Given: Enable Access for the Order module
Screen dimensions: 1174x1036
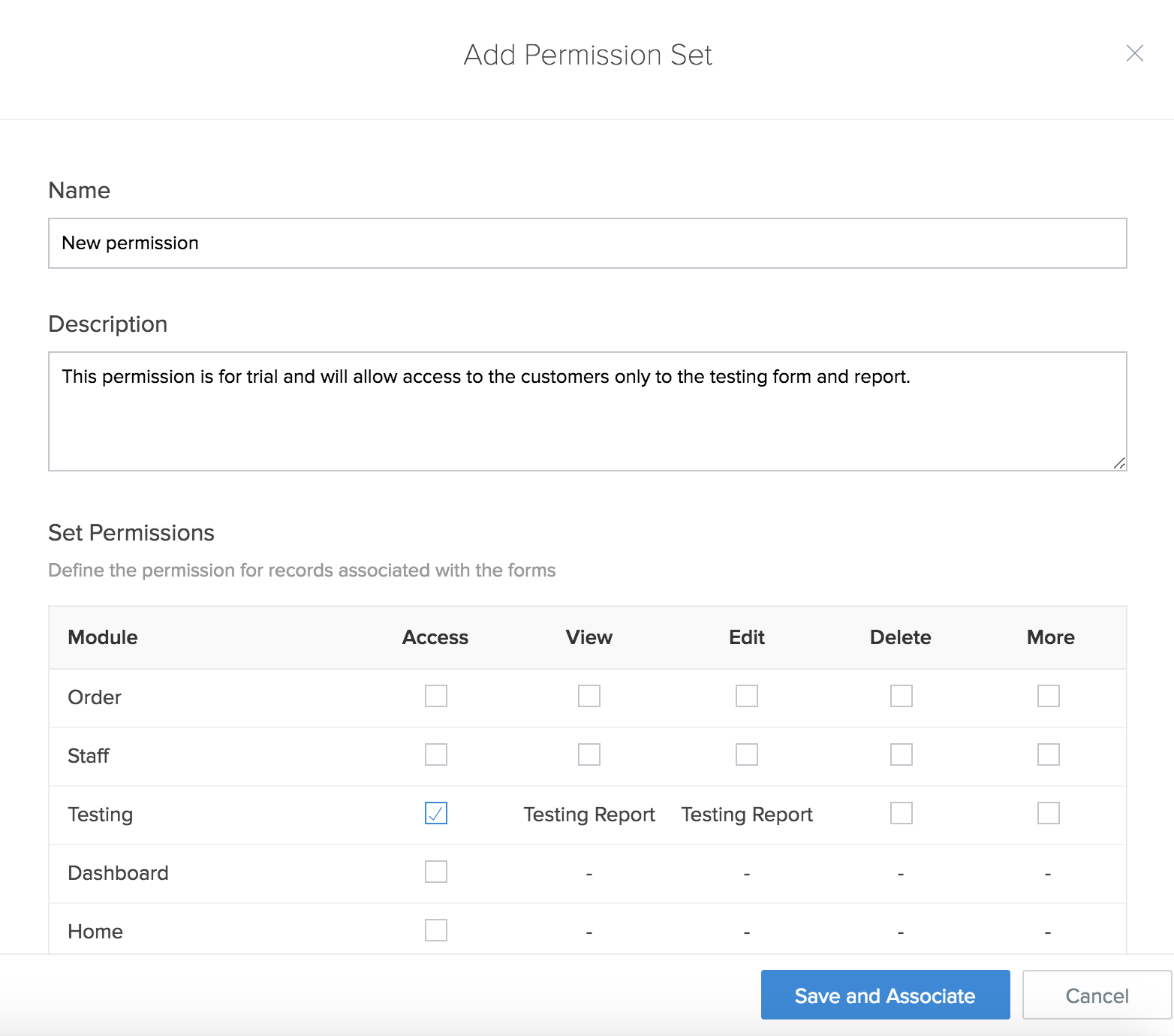Looking at the screenshot, I should point(436,696).
